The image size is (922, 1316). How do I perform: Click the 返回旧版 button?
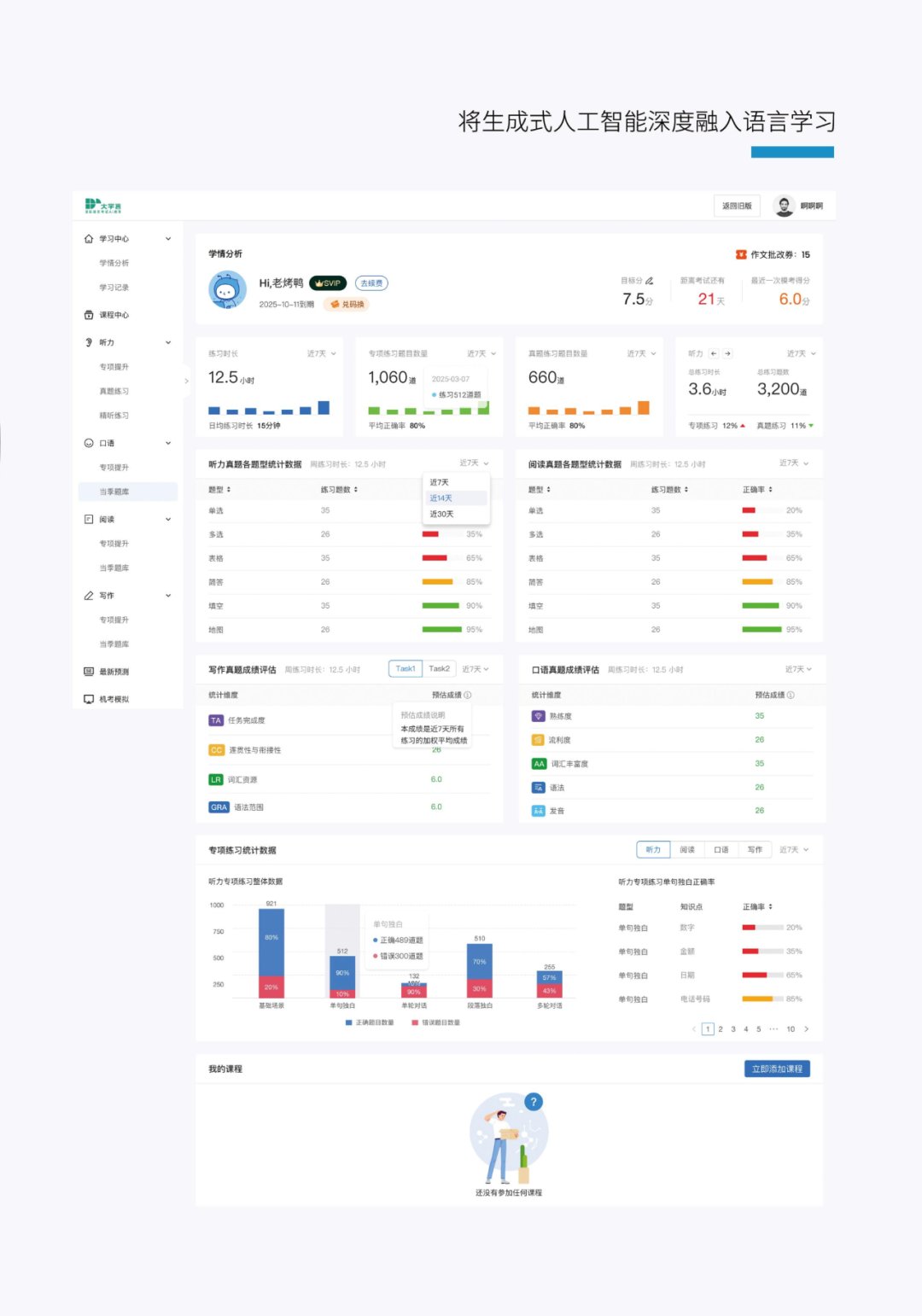(737, 206)
